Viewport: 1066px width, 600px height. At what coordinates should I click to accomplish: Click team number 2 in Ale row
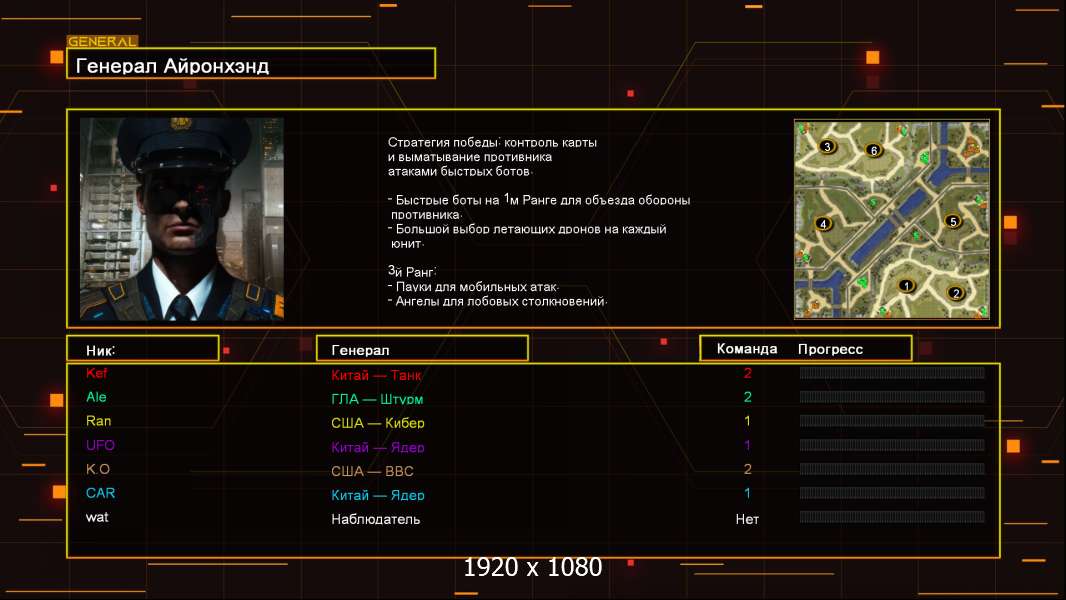[x=747, y=397]
